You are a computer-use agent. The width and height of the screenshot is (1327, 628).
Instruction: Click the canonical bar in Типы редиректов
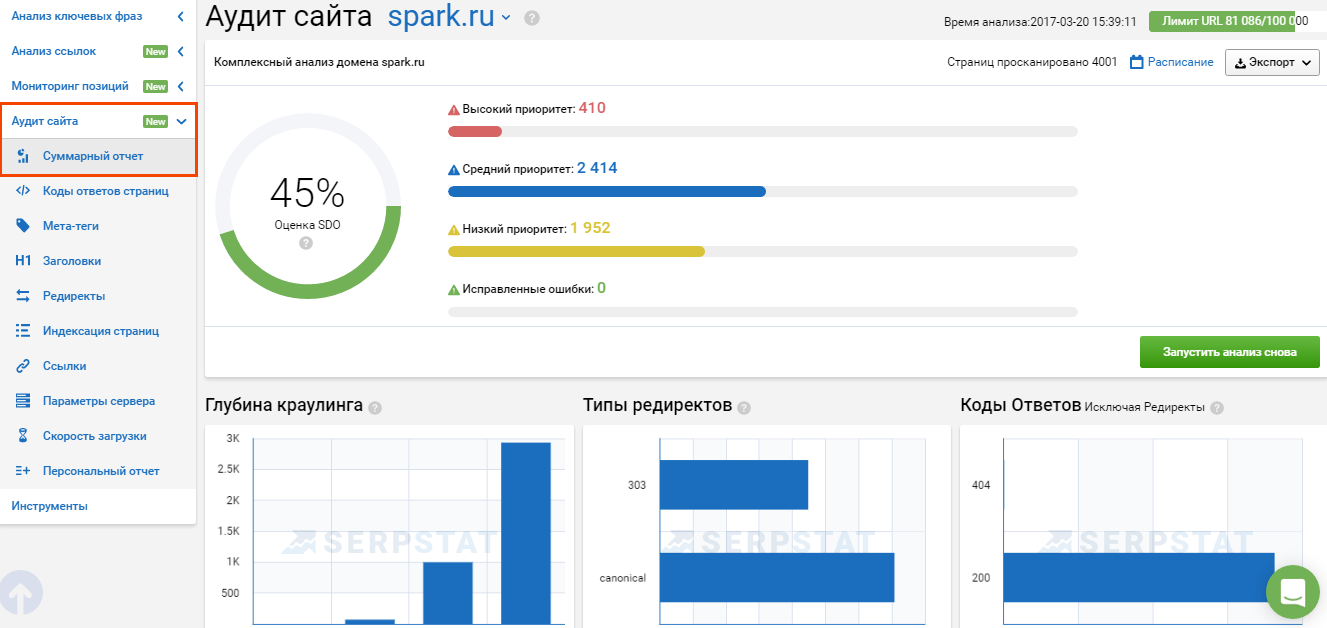(x=777, y=577)
